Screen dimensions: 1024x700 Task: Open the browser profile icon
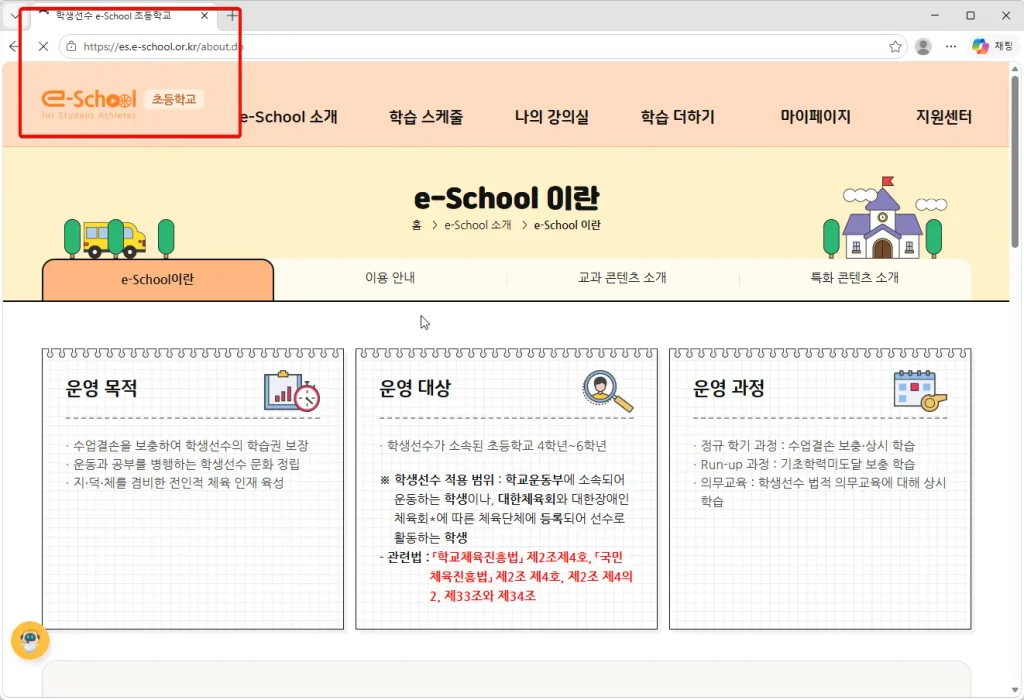(923, 46)
